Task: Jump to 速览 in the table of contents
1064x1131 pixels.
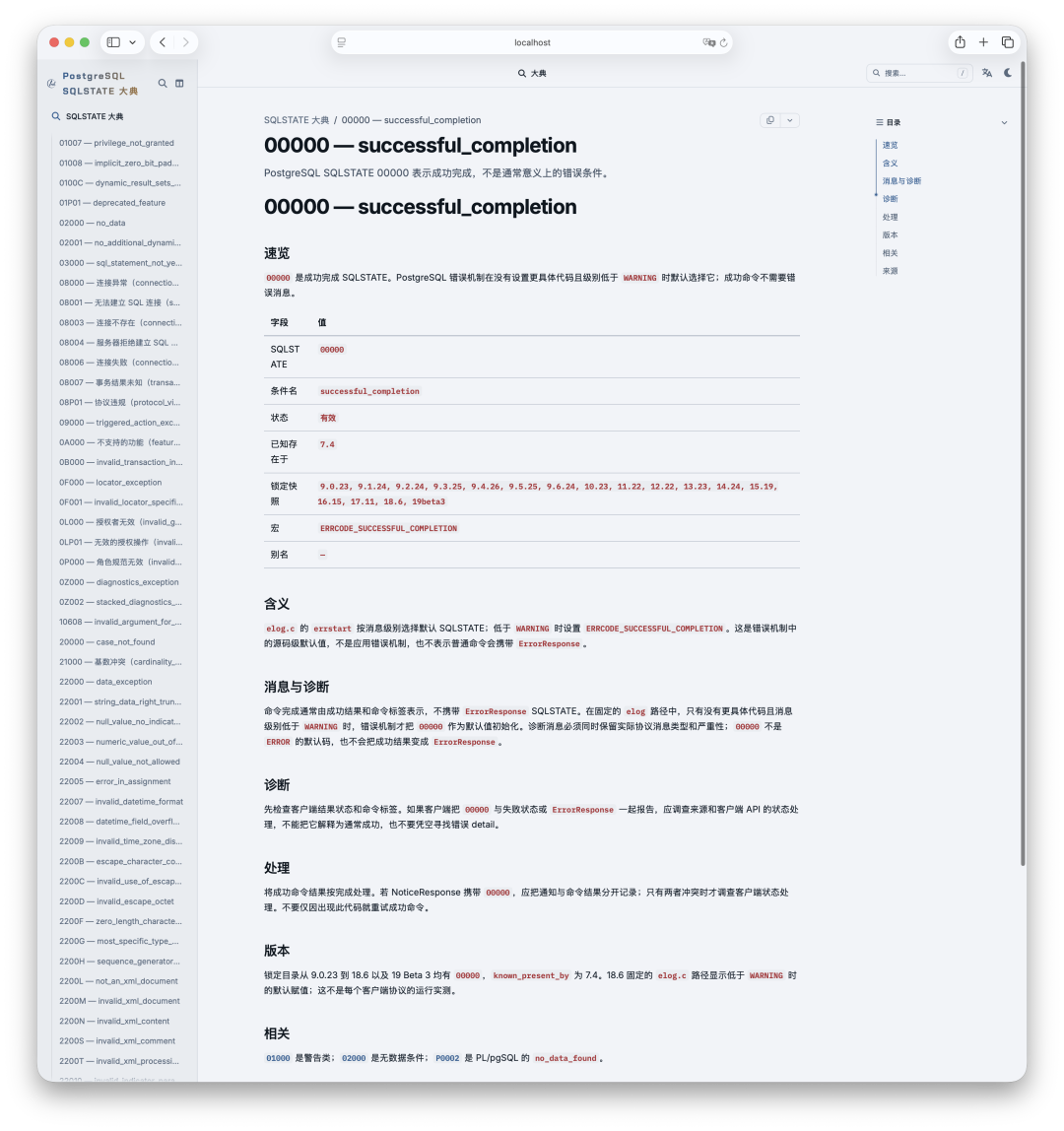Action: click(x=891, y=145)
